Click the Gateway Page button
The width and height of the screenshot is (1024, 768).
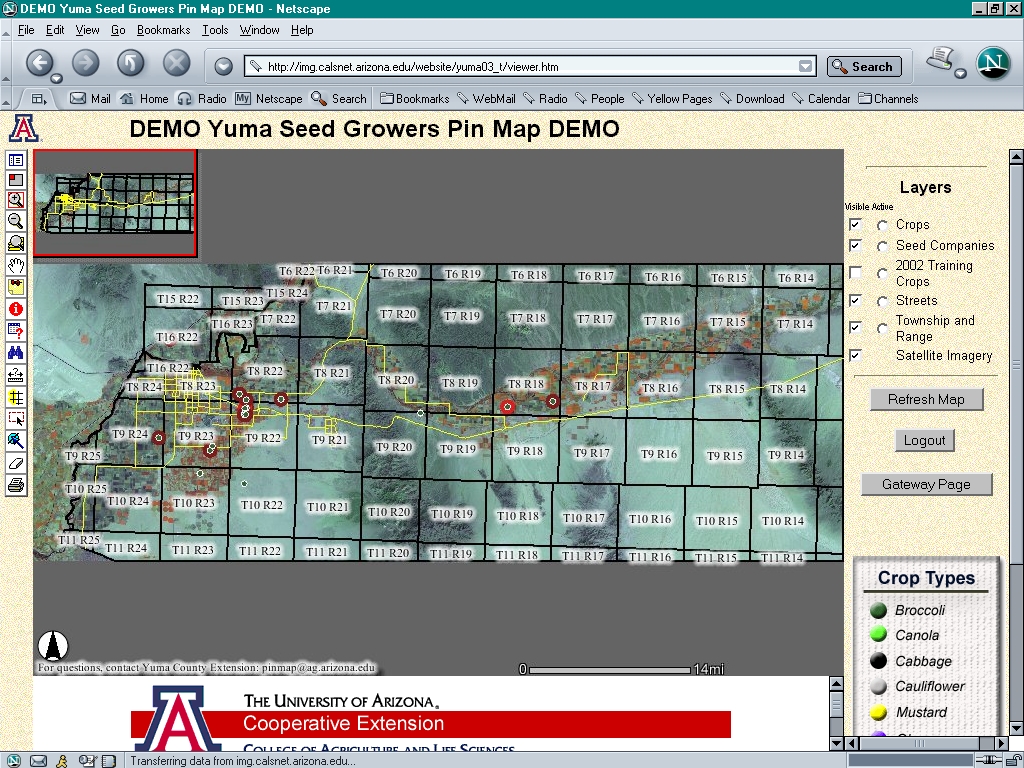click(926, 485)
